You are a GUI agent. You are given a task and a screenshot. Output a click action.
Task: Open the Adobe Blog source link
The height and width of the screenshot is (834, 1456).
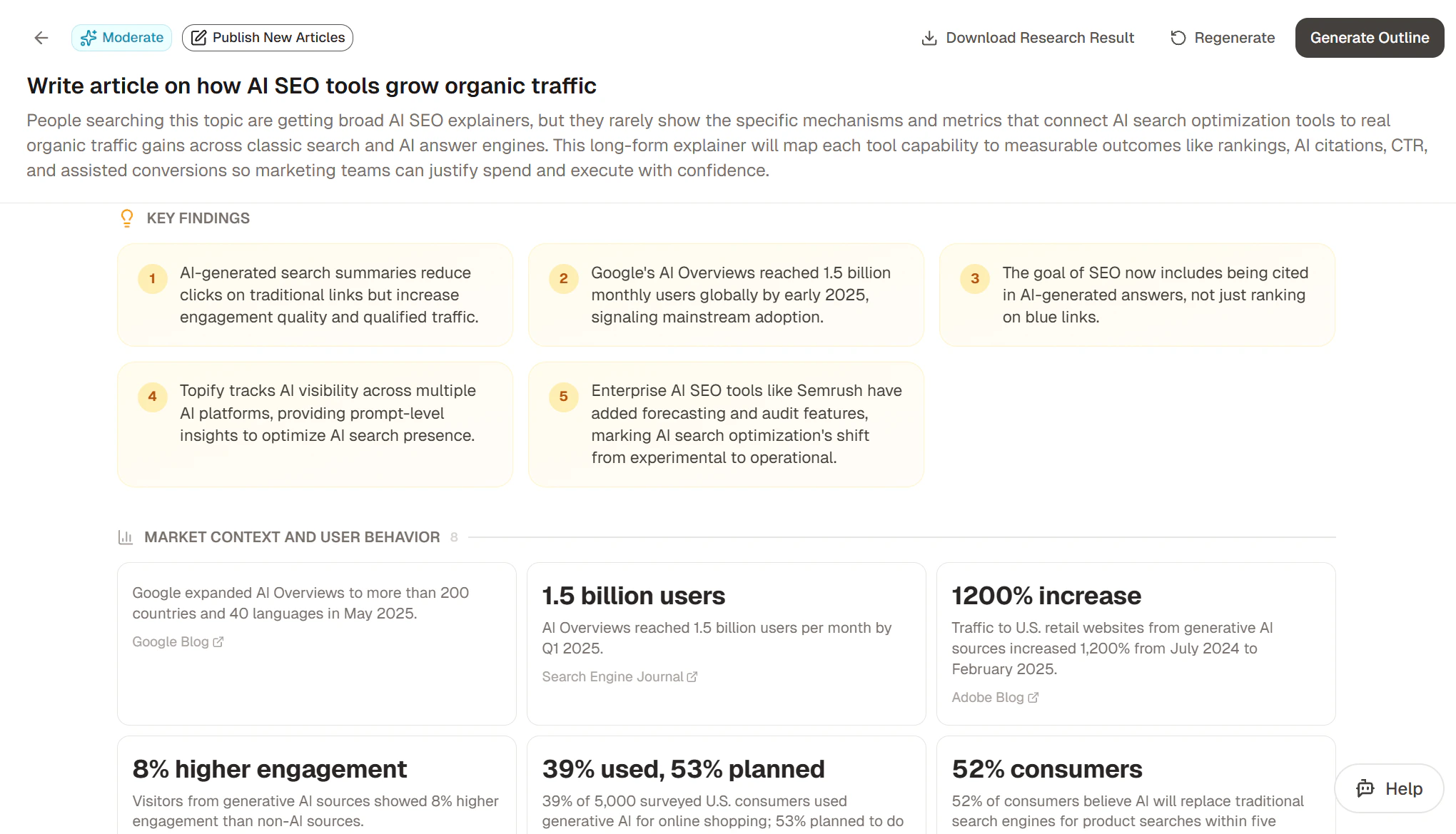tap(995, 698)
